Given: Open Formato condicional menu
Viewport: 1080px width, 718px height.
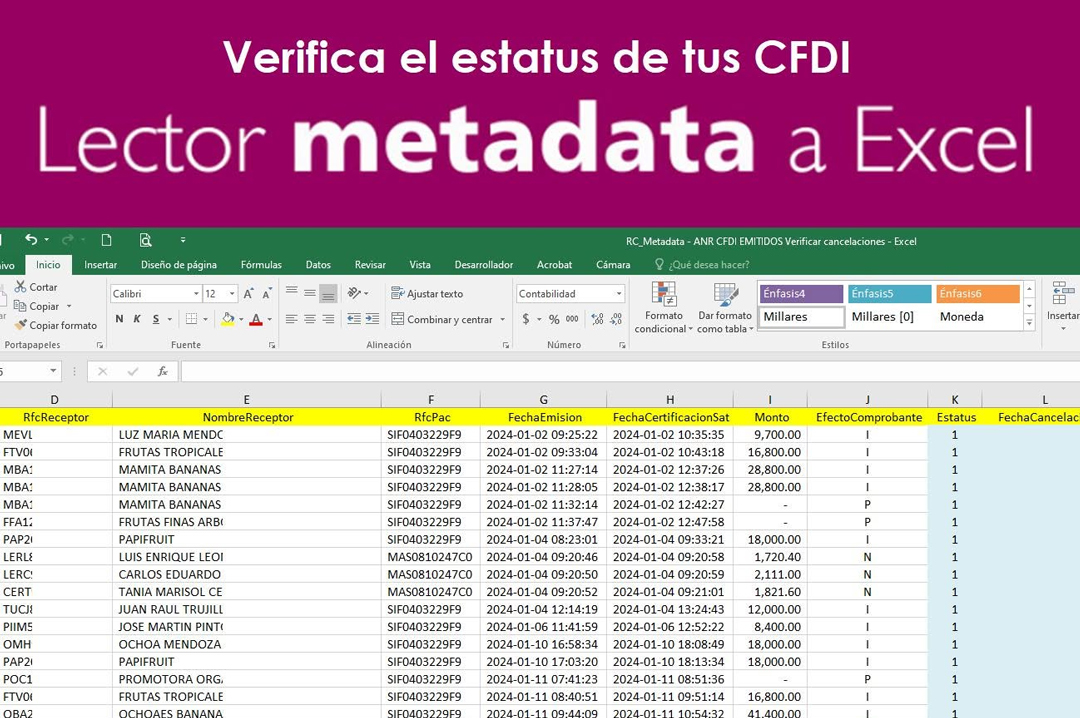Looking at the screenshot, I should click(x=664, y=307).
